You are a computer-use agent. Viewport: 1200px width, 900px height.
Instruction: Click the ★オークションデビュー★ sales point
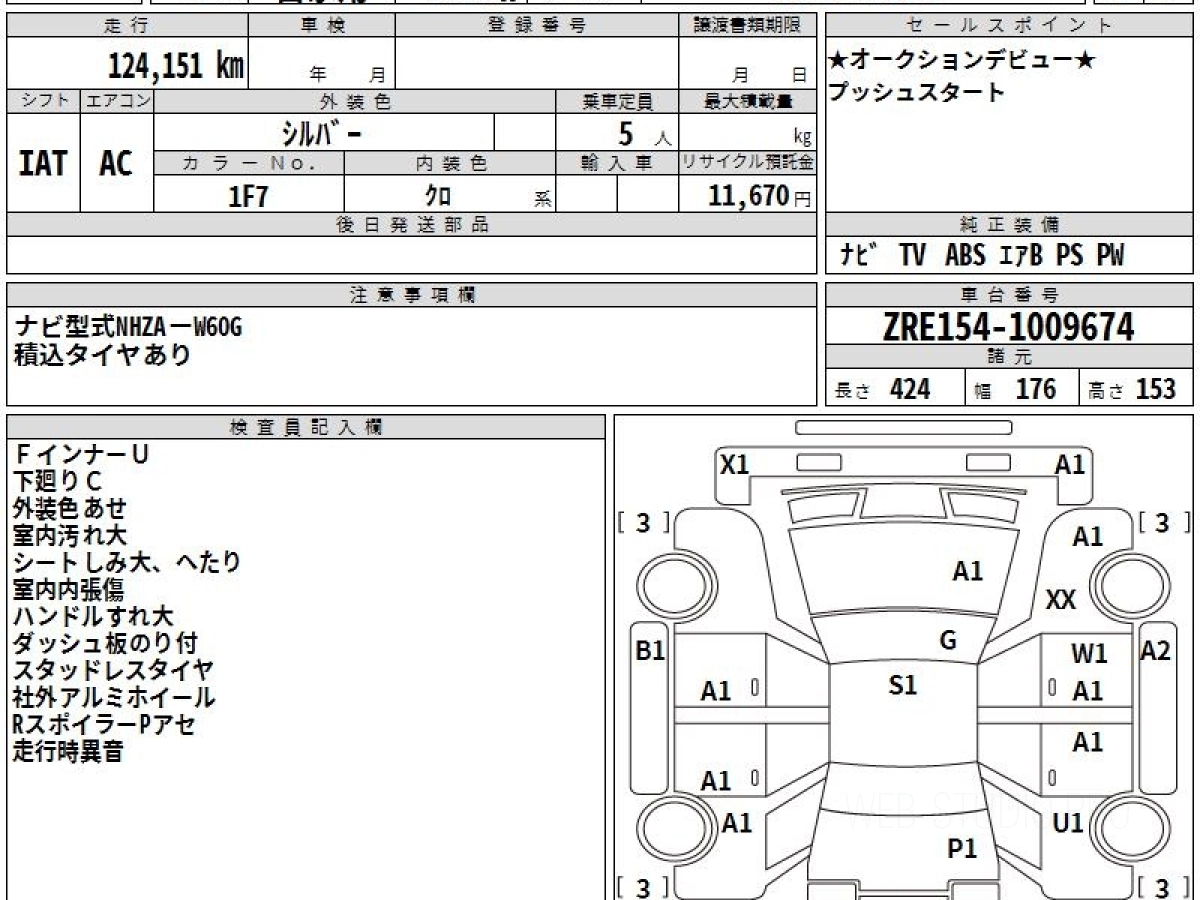(x=962, y=60)
